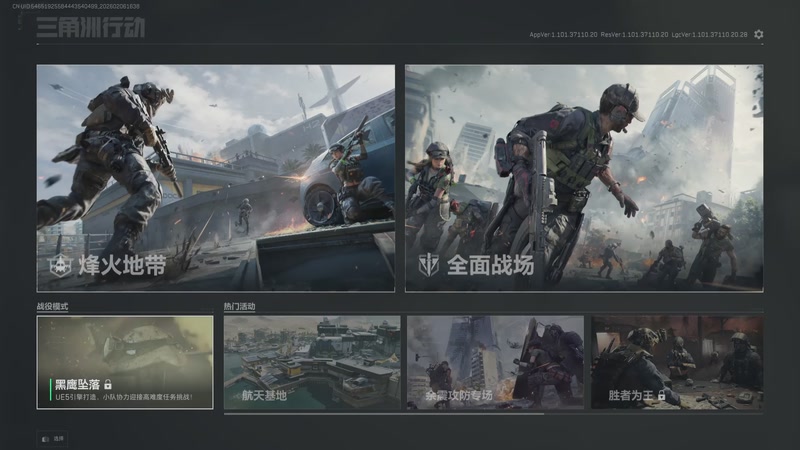Click the 黑鹰坠落 title text
800x450 pixels.
[78, 384]
